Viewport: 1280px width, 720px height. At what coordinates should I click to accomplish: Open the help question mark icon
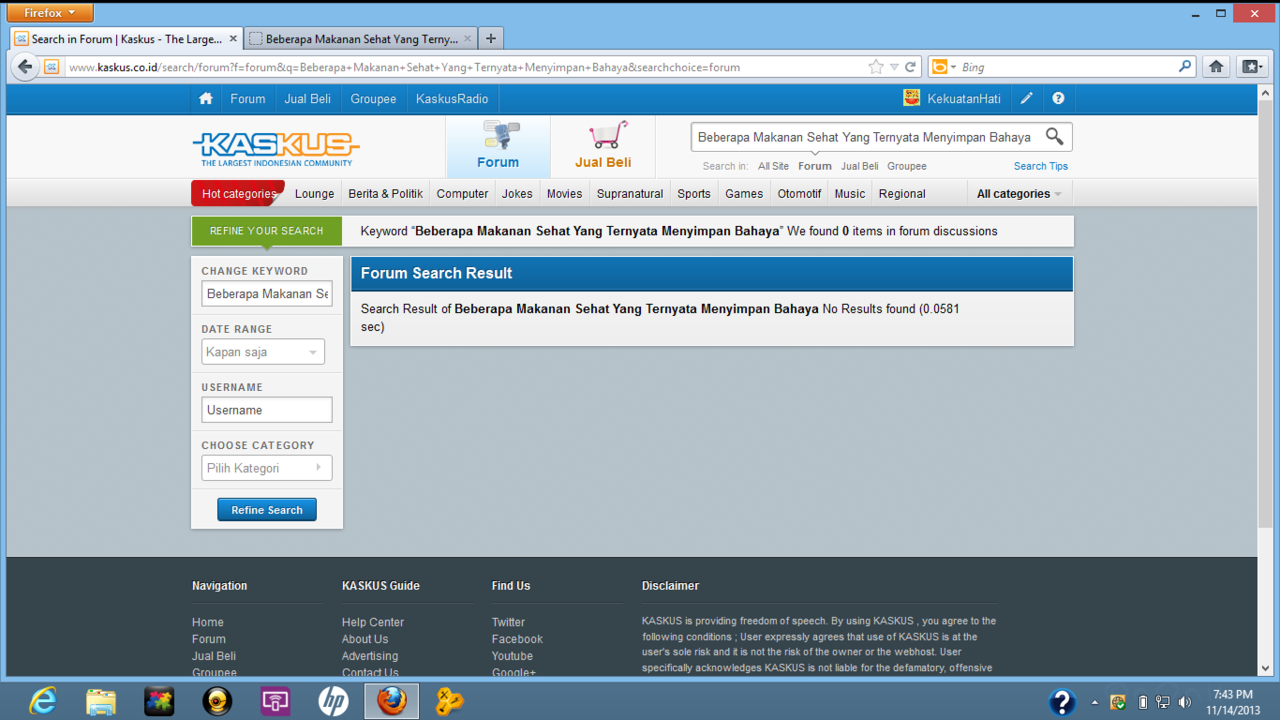click(x=1058, y=99)
